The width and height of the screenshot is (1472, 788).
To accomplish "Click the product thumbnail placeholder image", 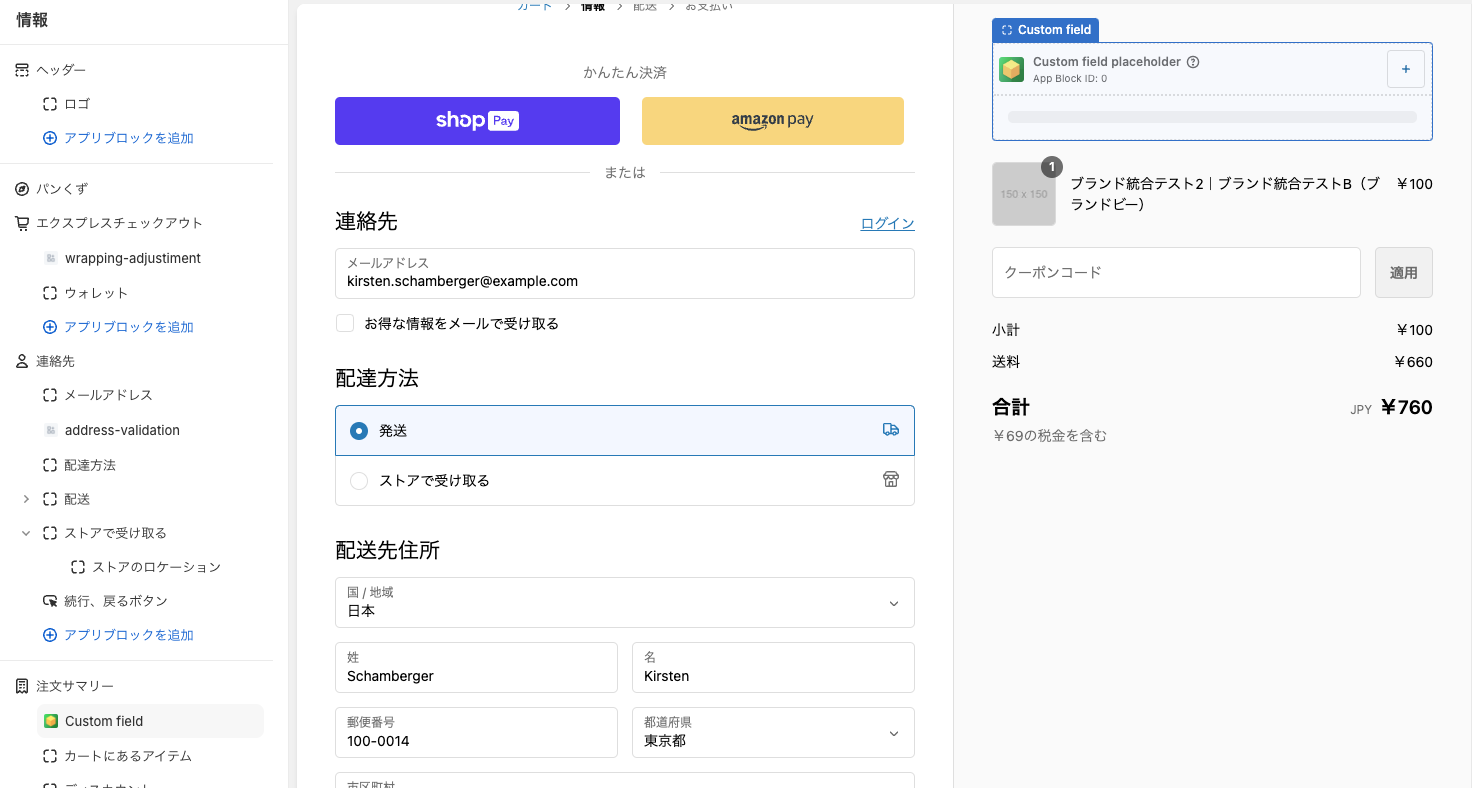I will click(1023, 194).
